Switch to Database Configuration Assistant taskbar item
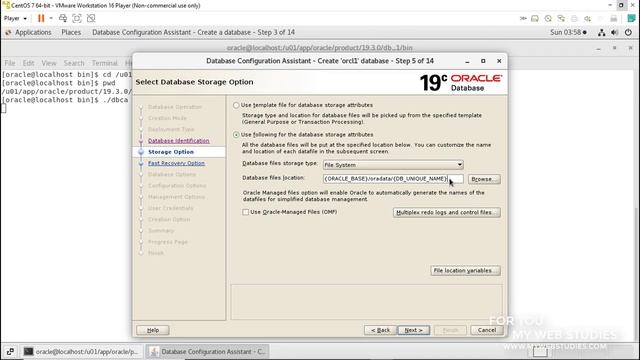The height and width of the screenshot is (360, 640). 208,351
